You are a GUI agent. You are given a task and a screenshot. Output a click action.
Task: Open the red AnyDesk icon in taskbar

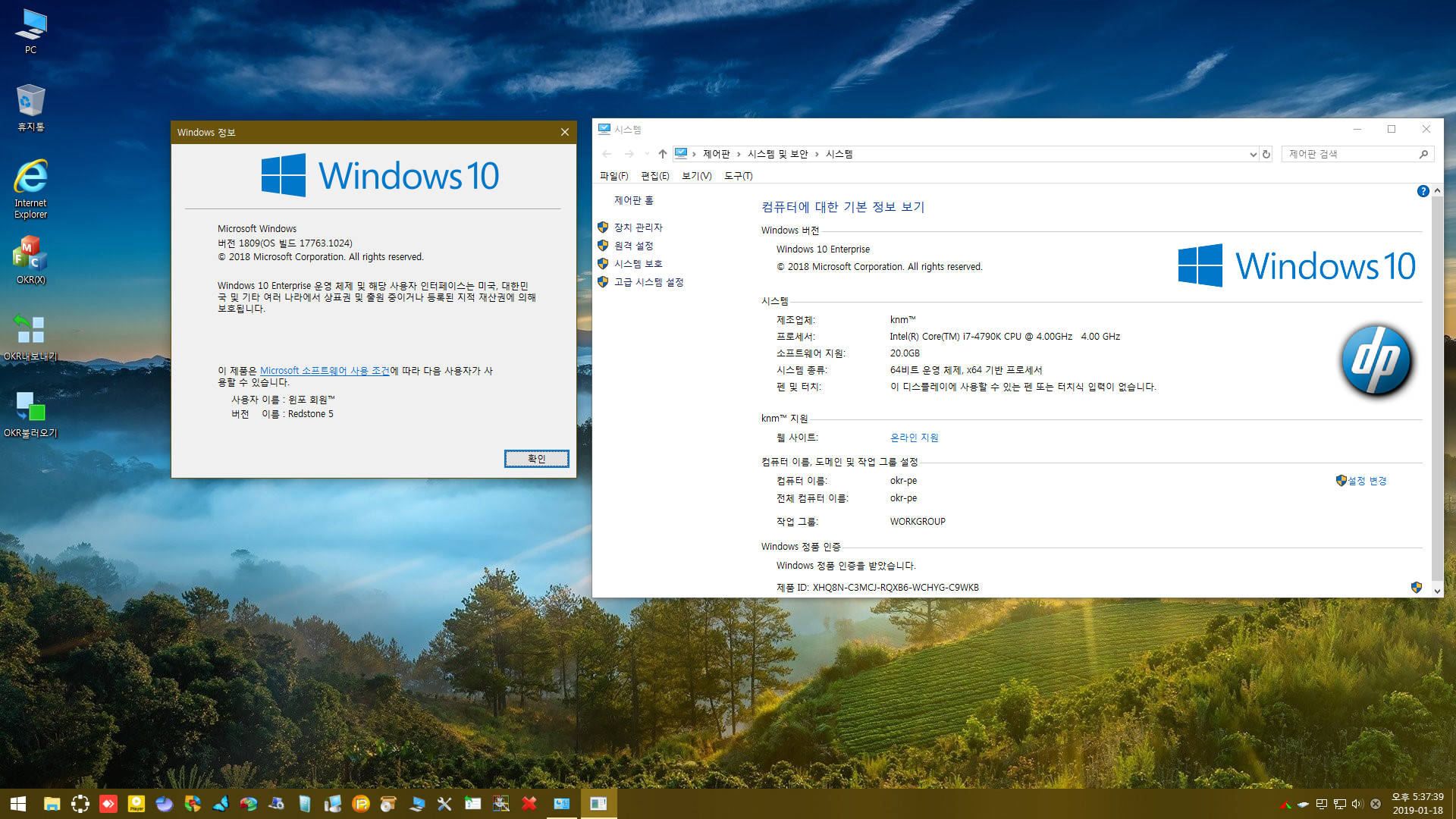(x=108, y=804)
